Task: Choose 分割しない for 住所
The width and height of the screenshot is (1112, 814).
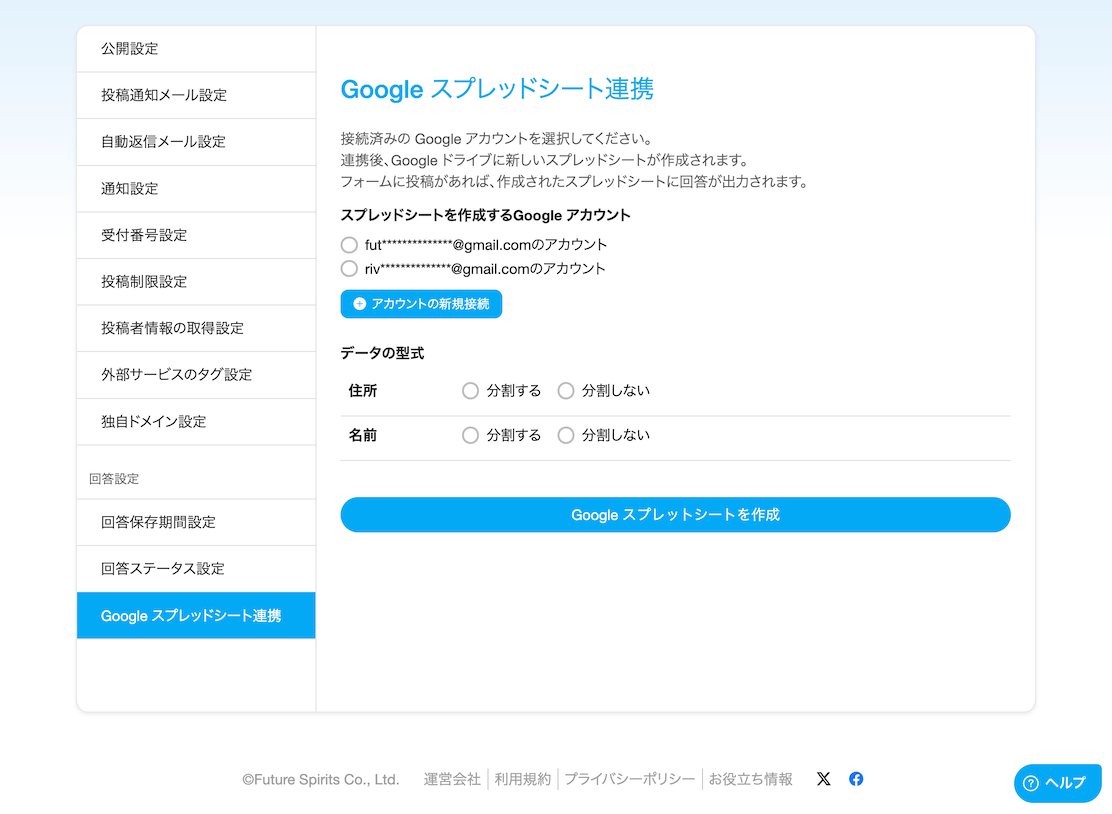Action: click(x=565, y=391)
